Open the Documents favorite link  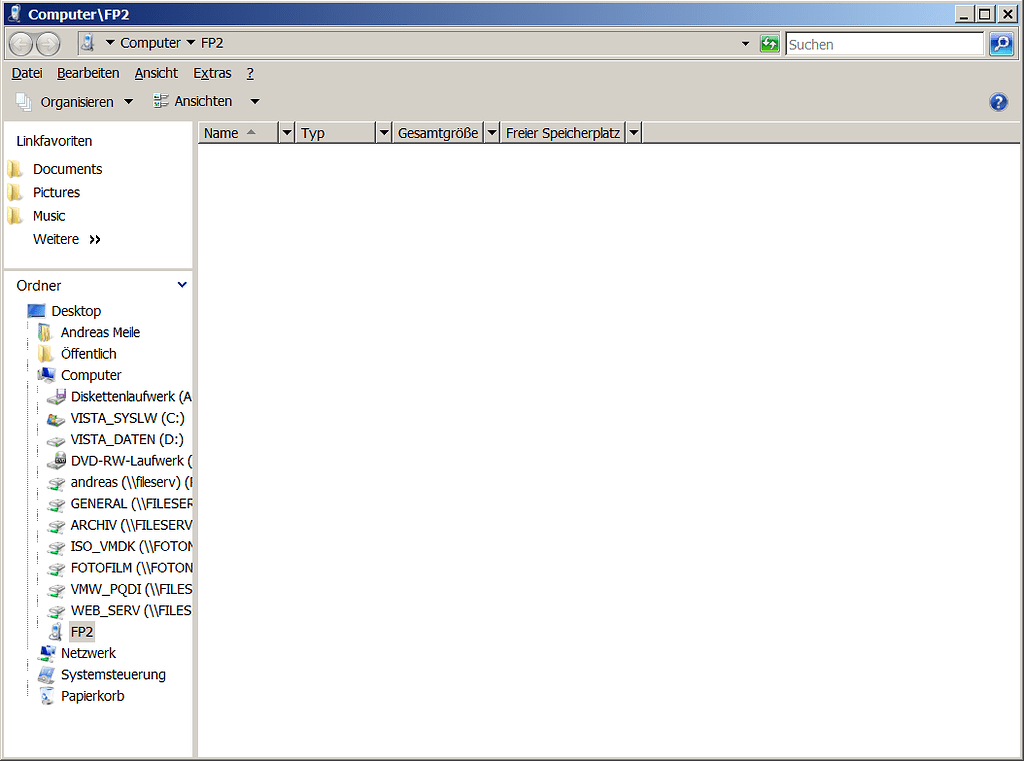click(67, 169)
